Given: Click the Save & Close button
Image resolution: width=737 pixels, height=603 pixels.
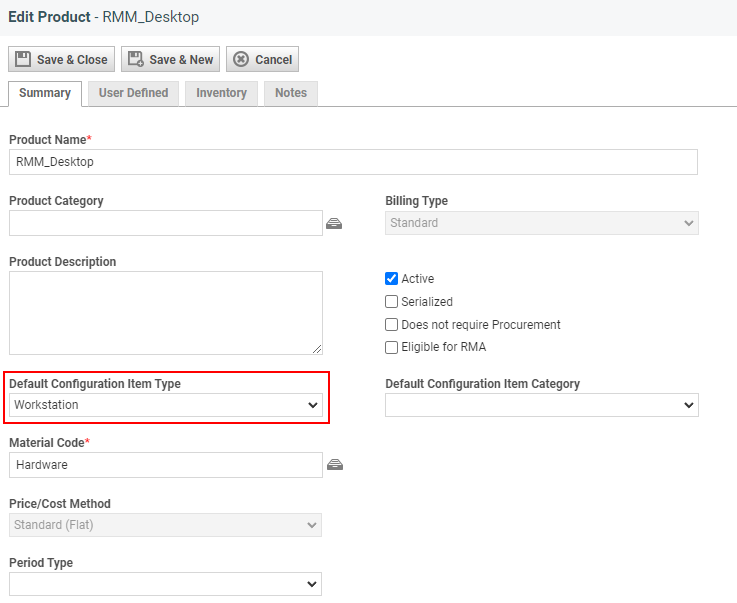Looking at the screenshot, I should coord(61,59).
